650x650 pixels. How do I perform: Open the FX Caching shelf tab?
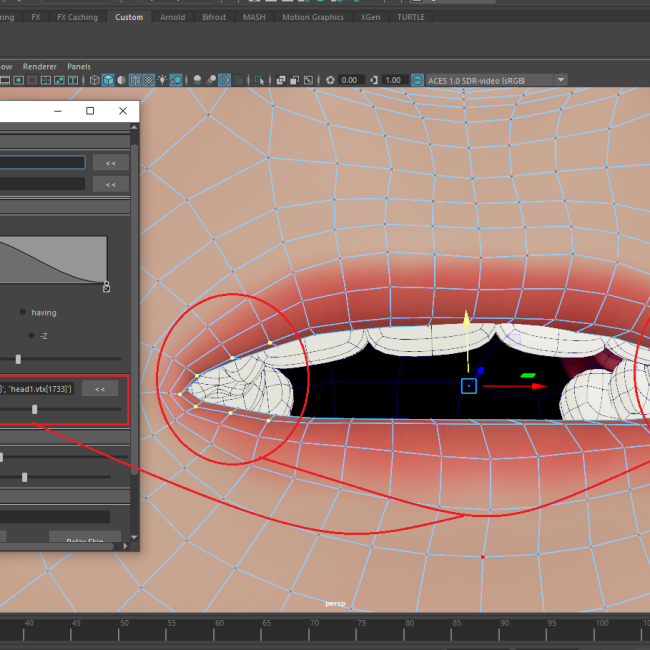78,17
